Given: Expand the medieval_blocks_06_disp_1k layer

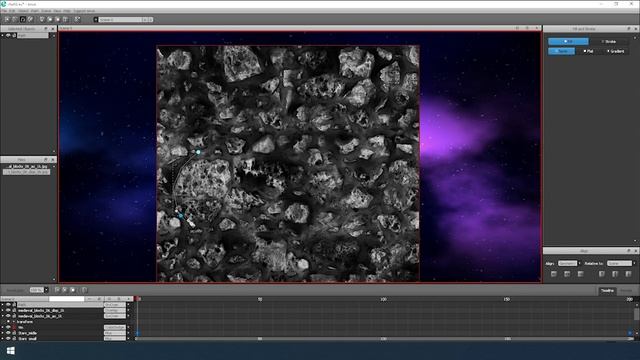Looking at the screenshot, I should coord(2,310).
